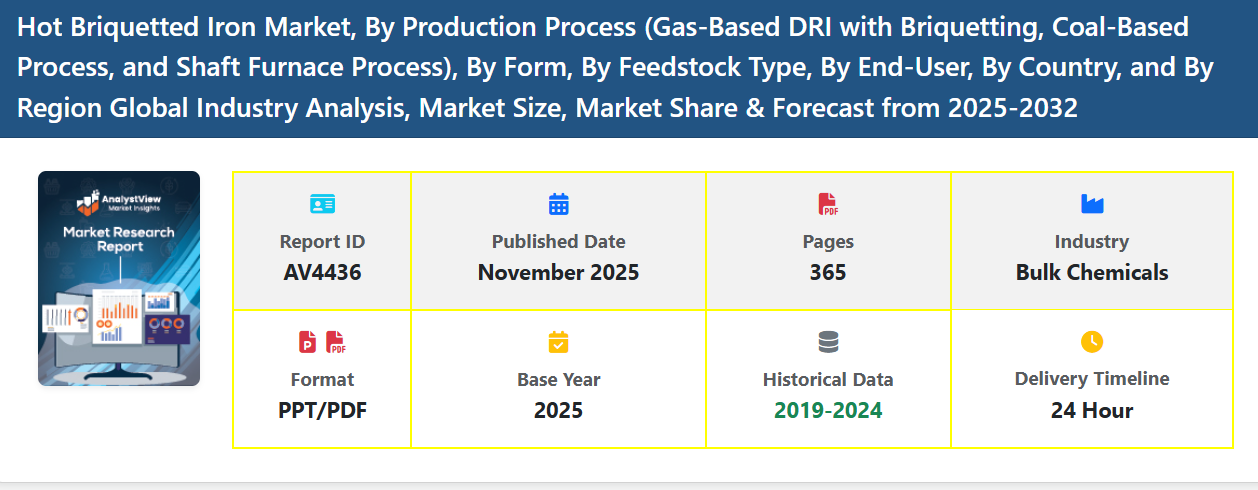Click the green 2019-2024 historical data text
The image size is (1258, 490).
(x=828, y=410)
